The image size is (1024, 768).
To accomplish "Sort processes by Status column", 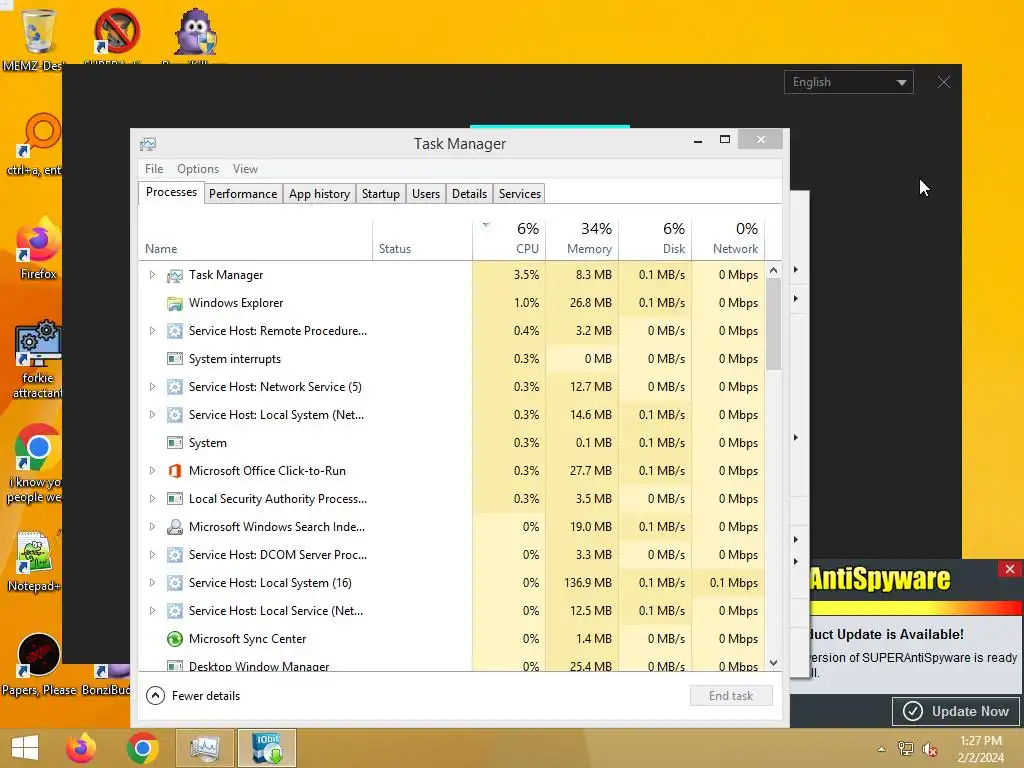I will point(423,238).
